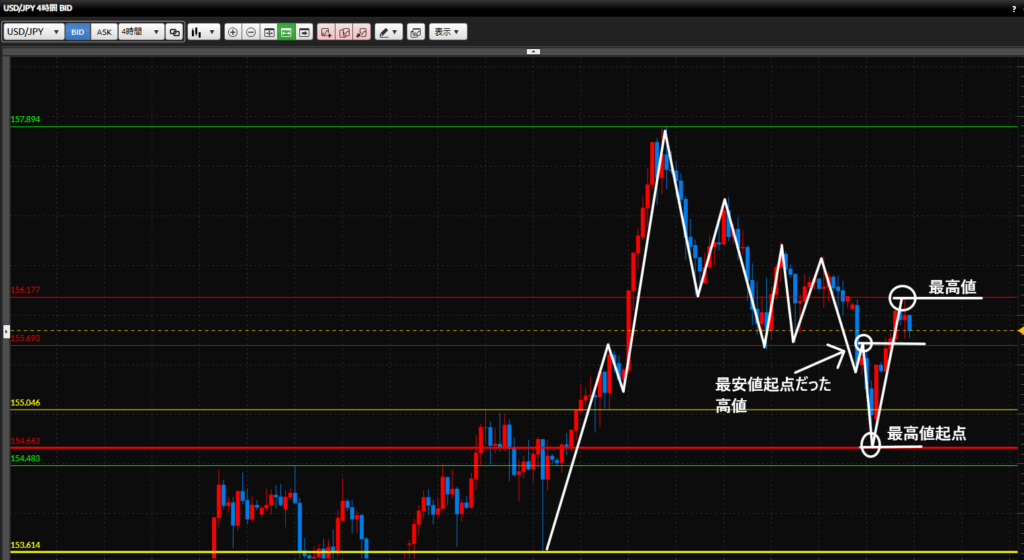Zoom out the chart with the minus icon

pos(251,32)
